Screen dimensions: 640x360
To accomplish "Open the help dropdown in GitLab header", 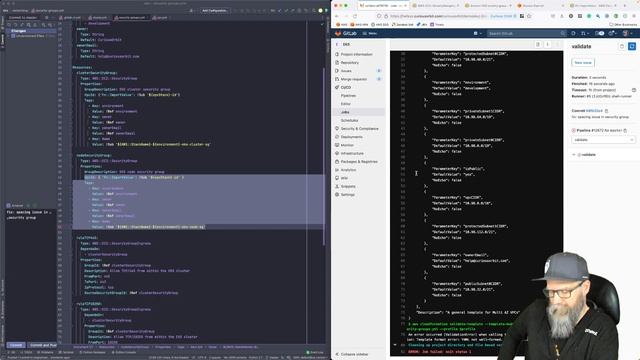I will point(612,33).
